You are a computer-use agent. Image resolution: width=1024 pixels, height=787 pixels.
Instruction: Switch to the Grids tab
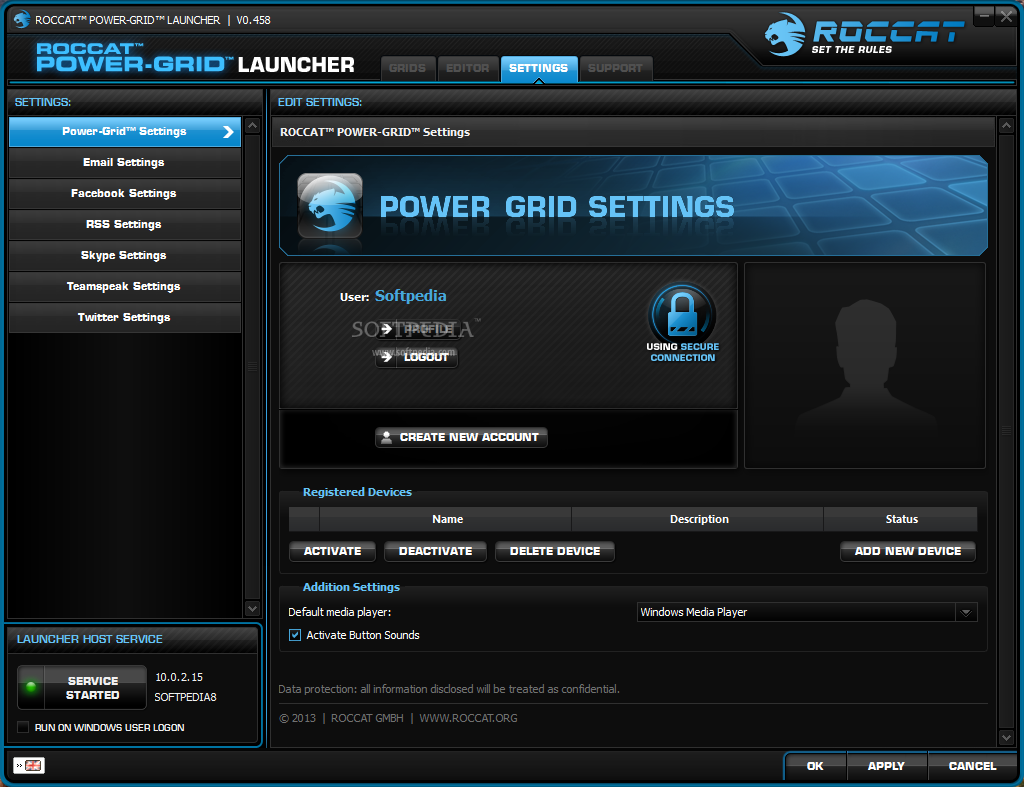point(408,69)
